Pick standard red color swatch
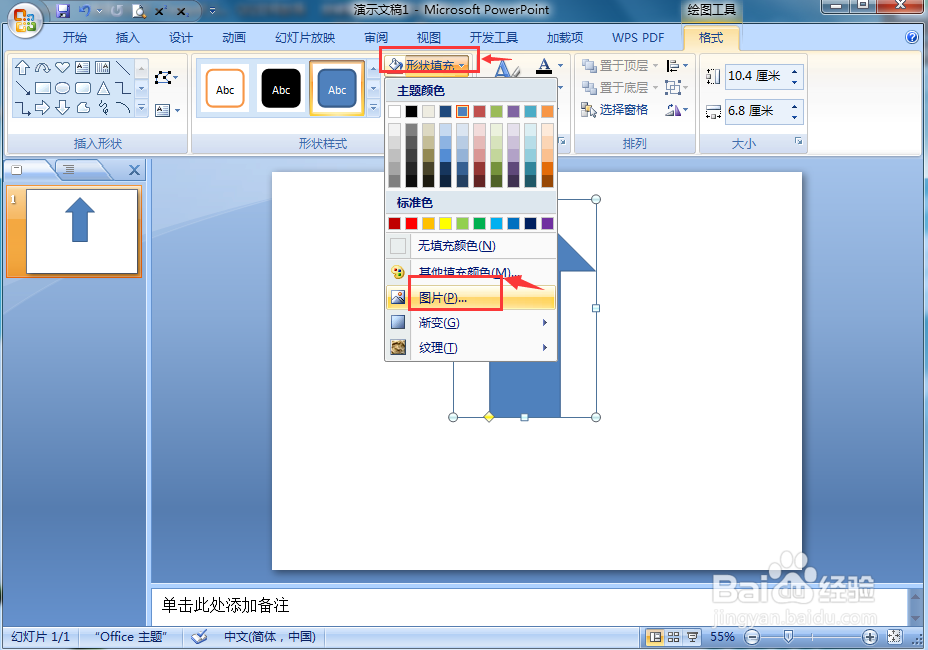928x650 pixels. point(411,223)
